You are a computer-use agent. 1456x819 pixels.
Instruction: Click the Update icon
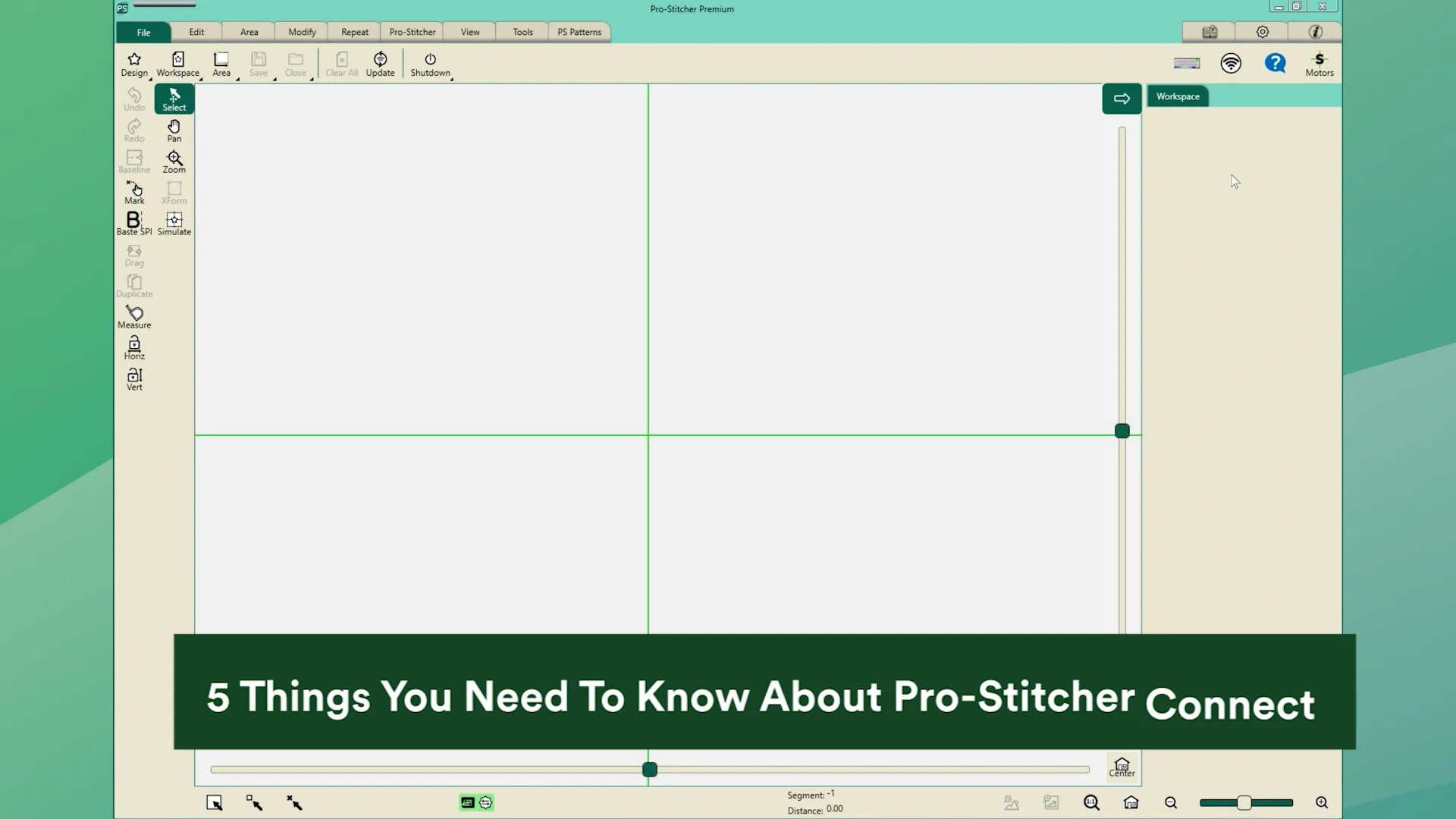[381, 64]
